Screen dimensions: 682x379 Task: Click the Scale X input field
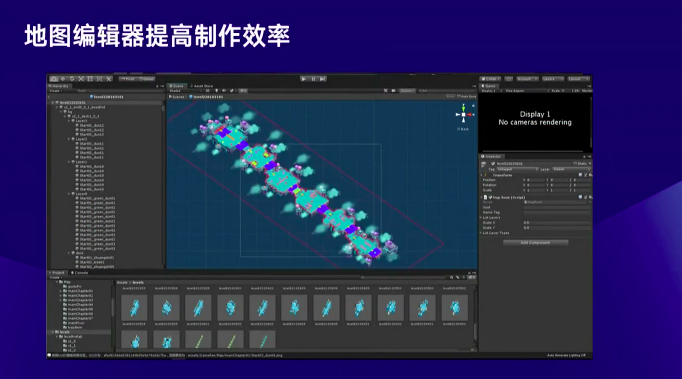tap(557, 223)
